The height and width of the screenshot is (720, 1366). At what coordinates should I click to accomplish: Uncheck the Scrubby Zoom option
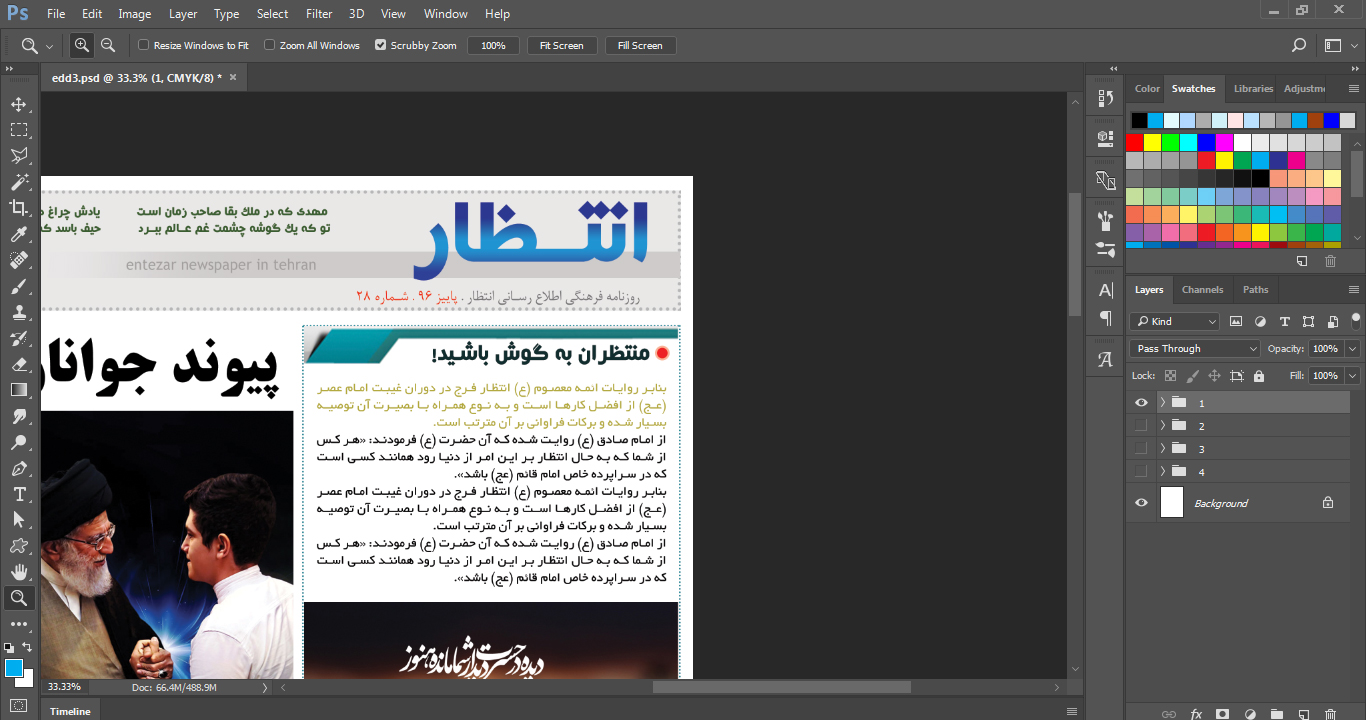coord(380,45)
